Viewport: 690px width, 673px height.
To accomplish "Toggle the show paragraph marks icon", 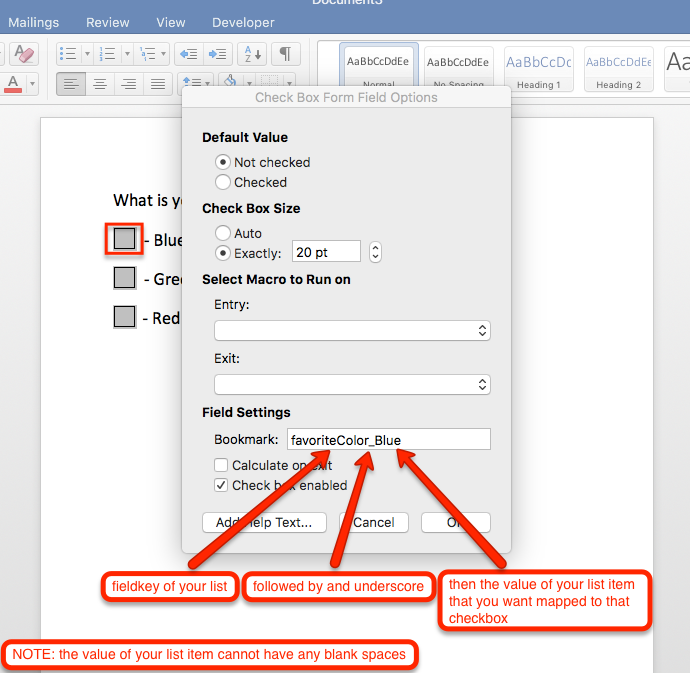I will coord(285,53).
